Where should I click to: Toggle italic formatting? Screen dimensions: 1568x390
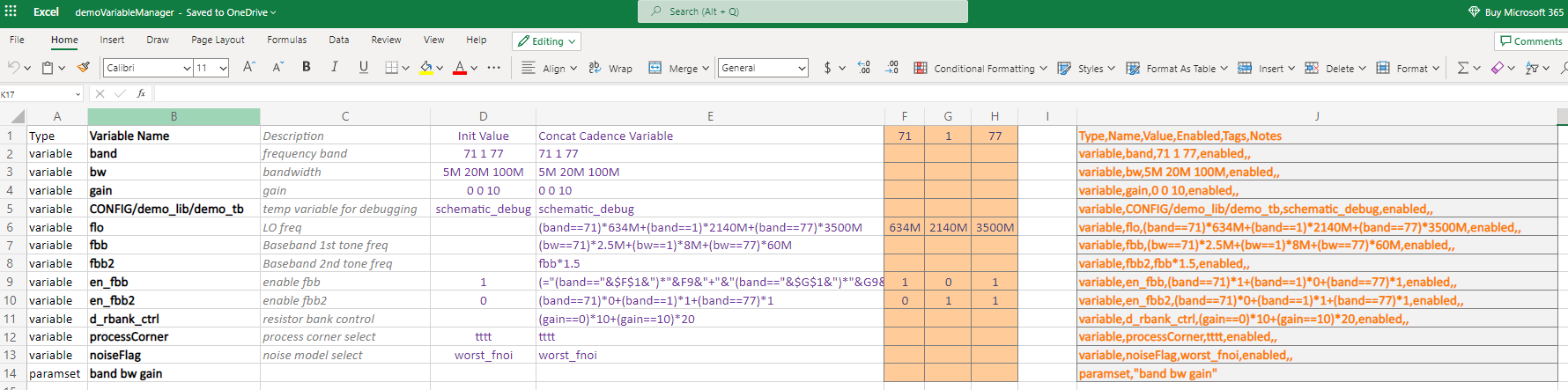coord(335,67)
